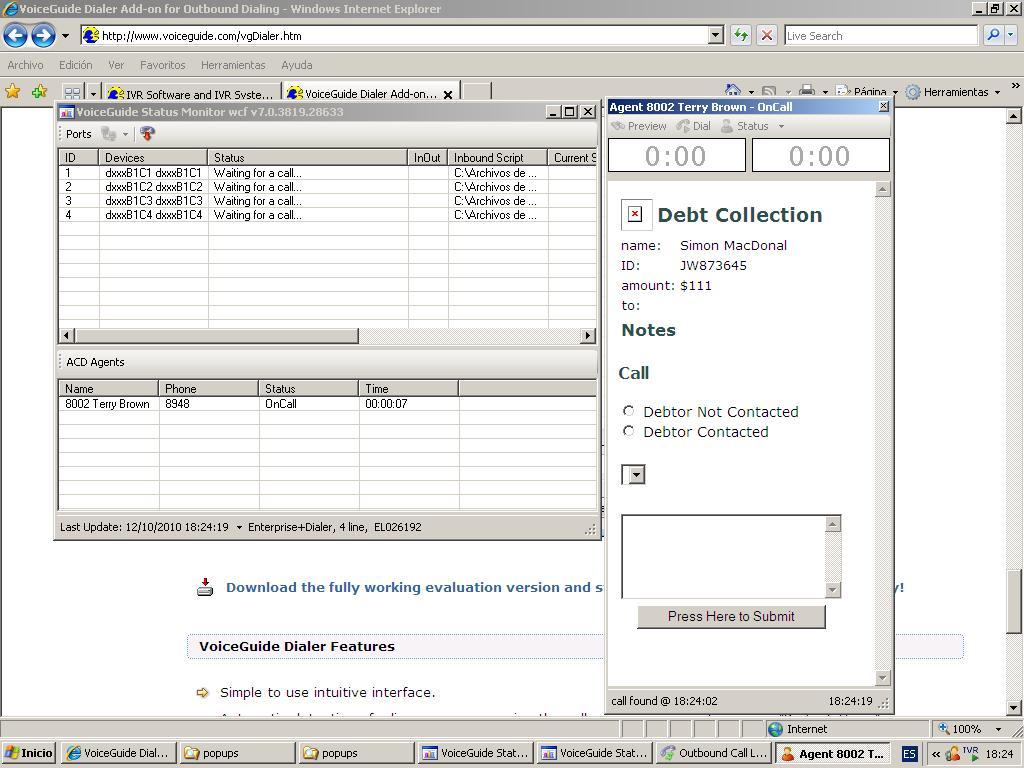Select port row dxxxB1C3 in the ports list
1024x768 pixels.
(x=327, y=201)
